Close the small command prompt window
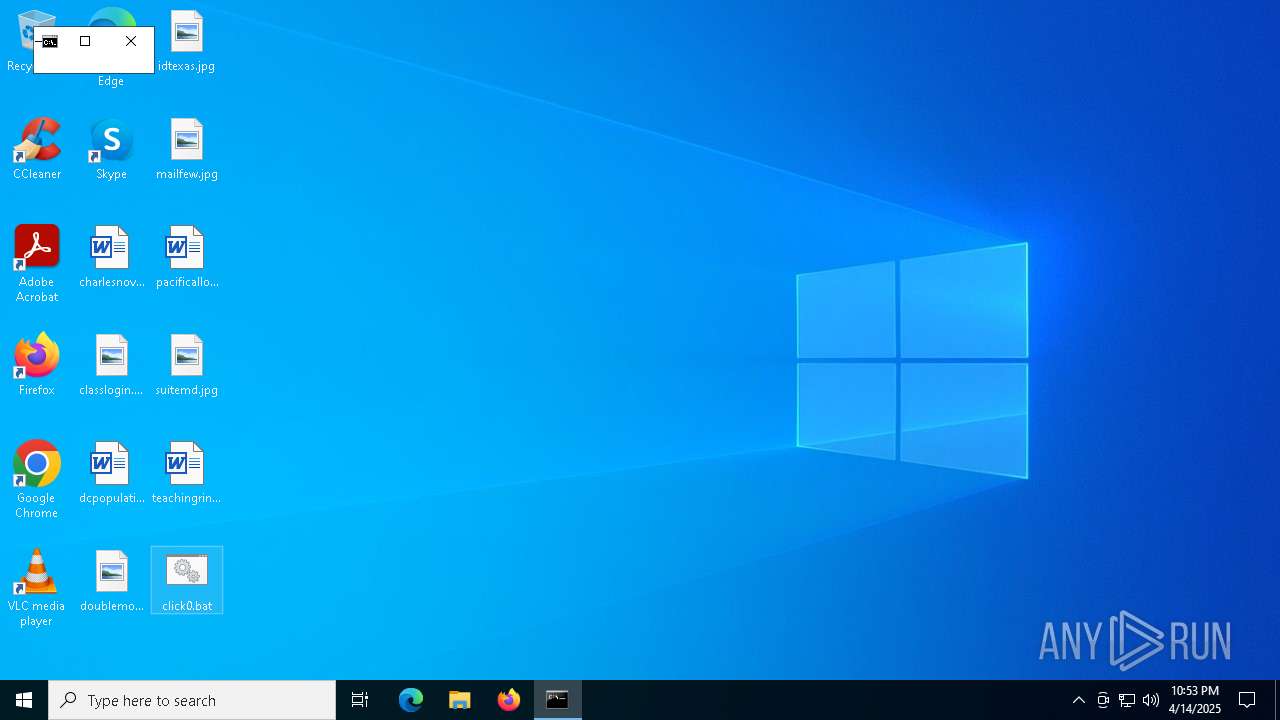The height and width of the screenshot is (720, 1280). coord(131,41)
